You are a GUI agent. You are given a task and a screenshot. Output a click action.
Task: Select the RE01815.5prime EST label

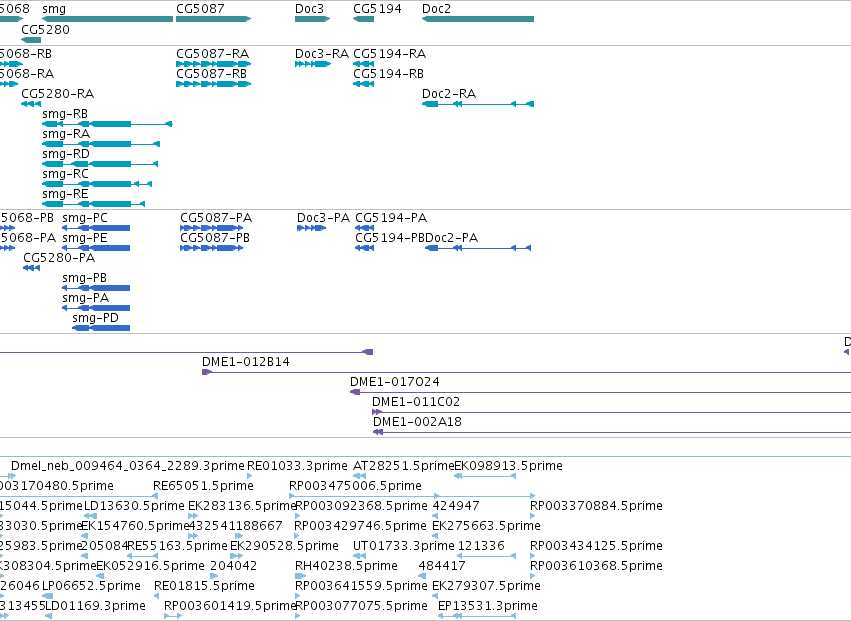pyautogui.click(x=204, y=586)
